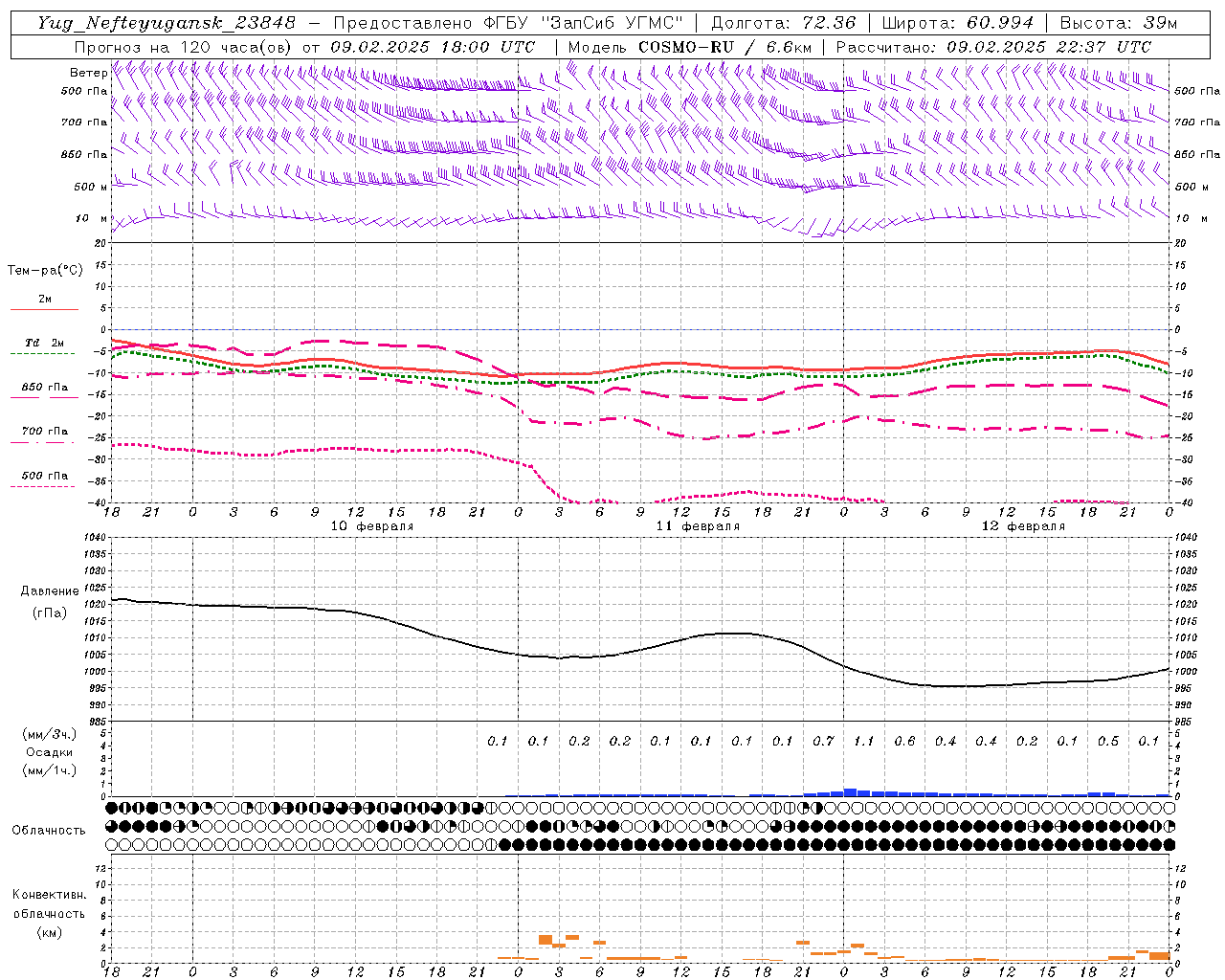
Task: Click the date label 11 февраля
Action: 698,526
